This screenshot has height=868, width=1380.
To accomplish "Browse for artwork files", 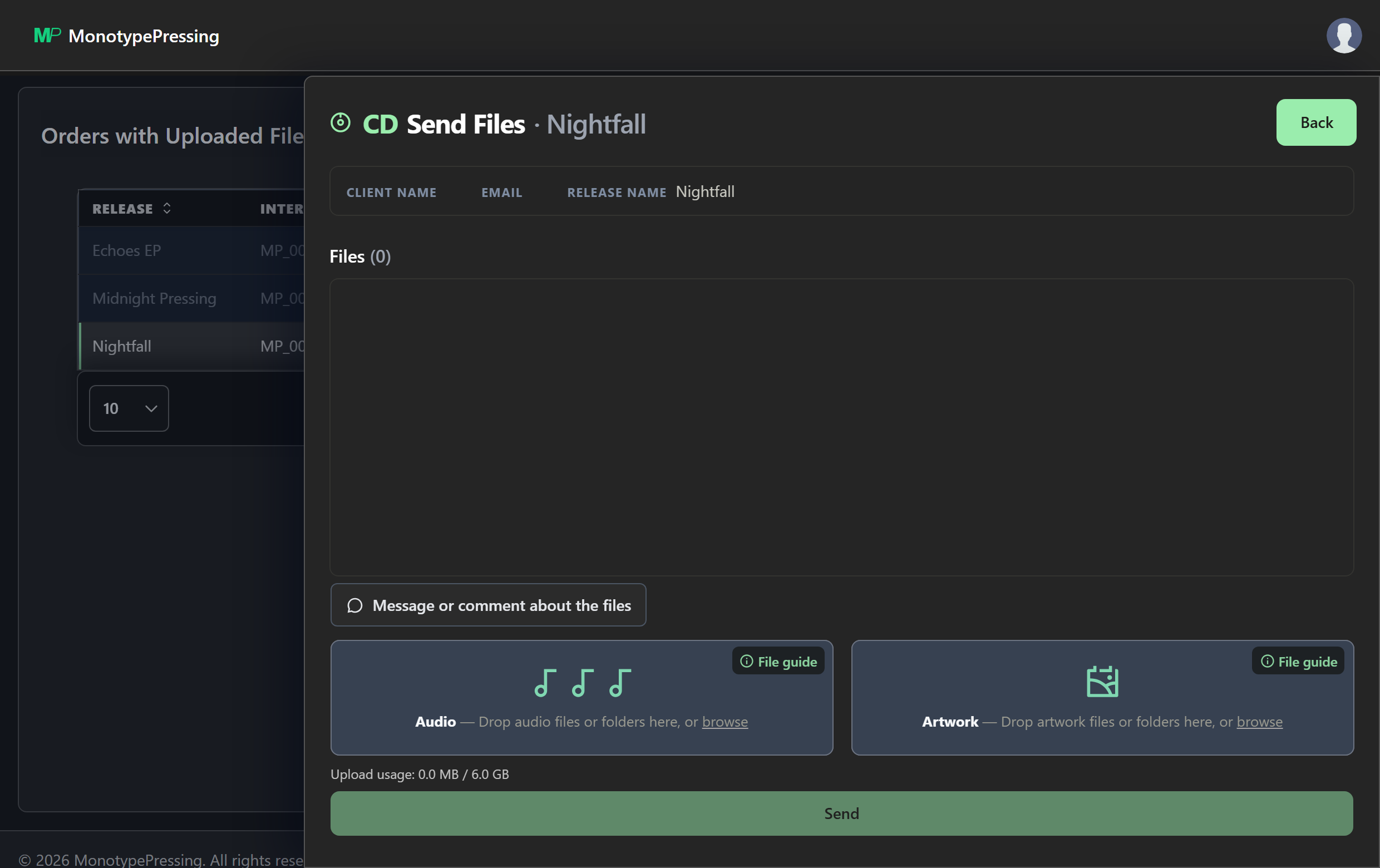I will pyautogui.click(x=1259, y=721).
